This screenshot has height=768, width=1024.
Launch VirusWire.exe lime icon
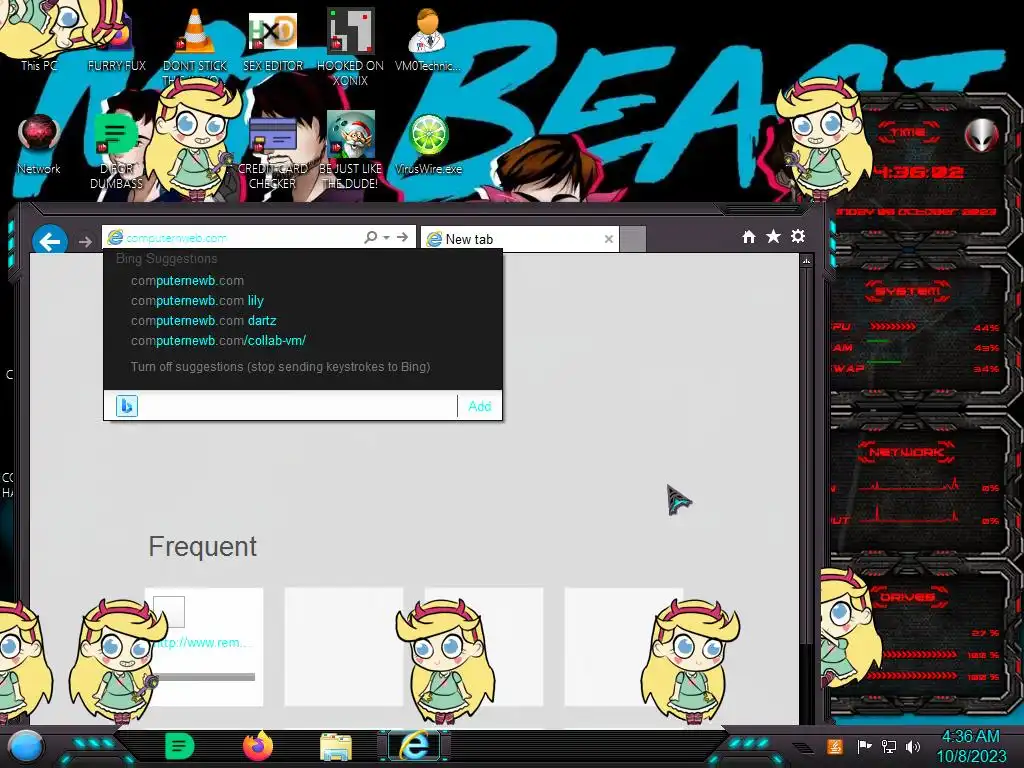click(x=428, y=144)
